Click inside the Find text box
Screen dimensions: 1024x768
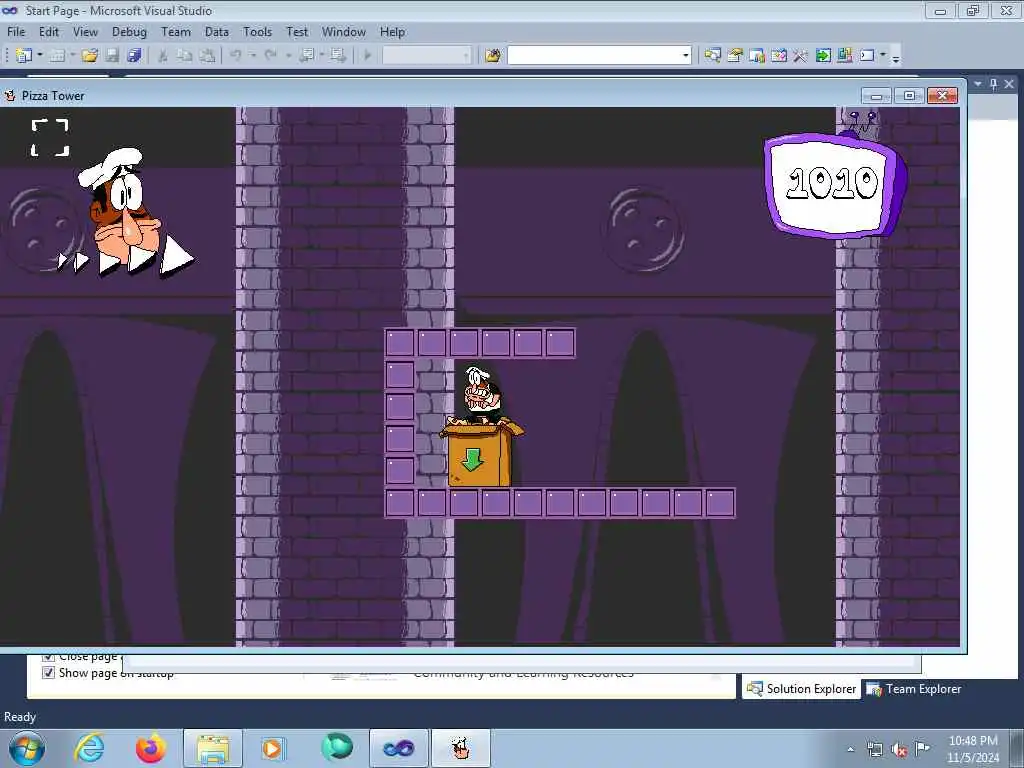click(594, 56)
